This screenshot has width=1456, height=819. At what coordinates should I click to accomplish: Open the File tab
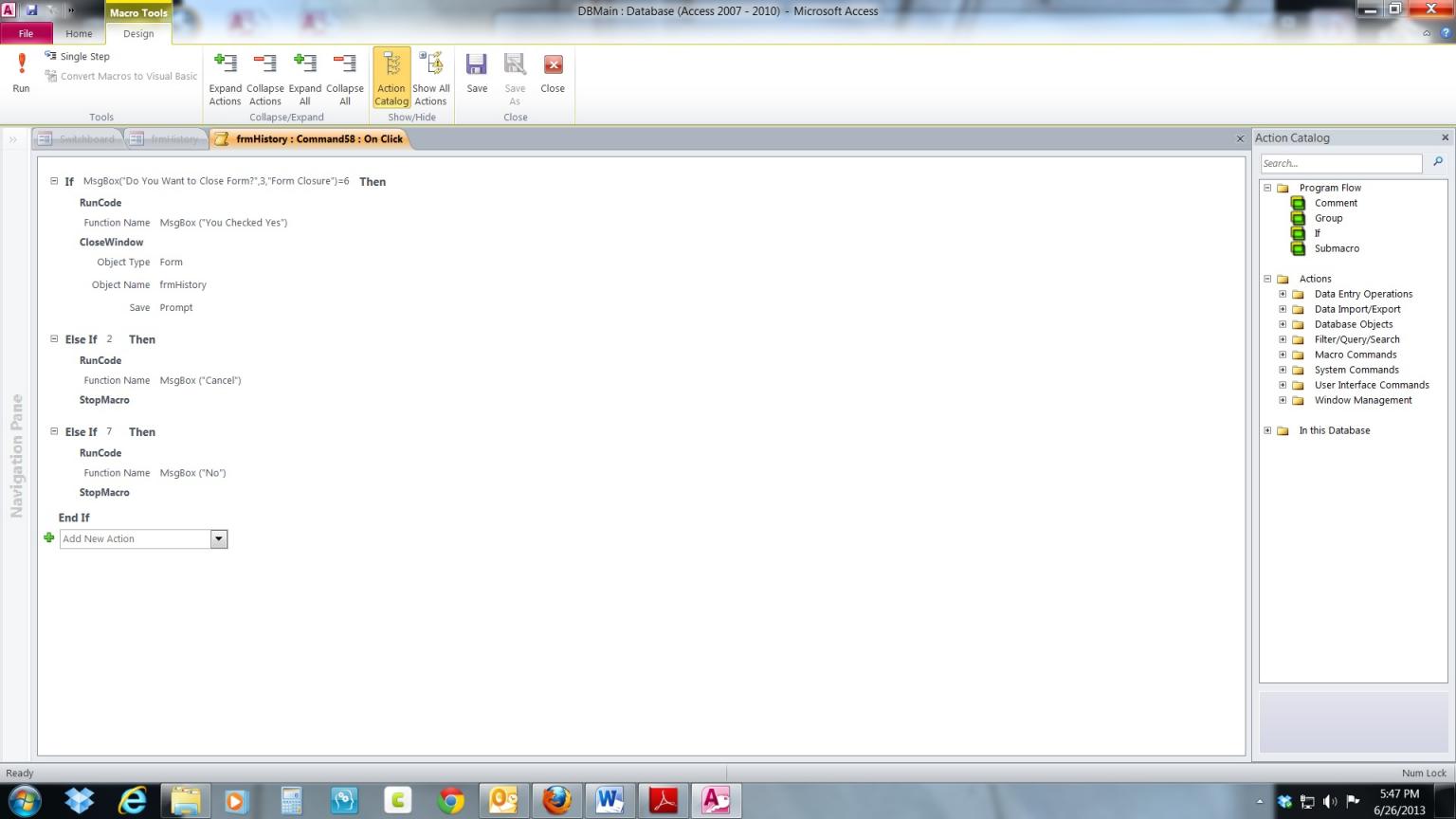[26, 33]
